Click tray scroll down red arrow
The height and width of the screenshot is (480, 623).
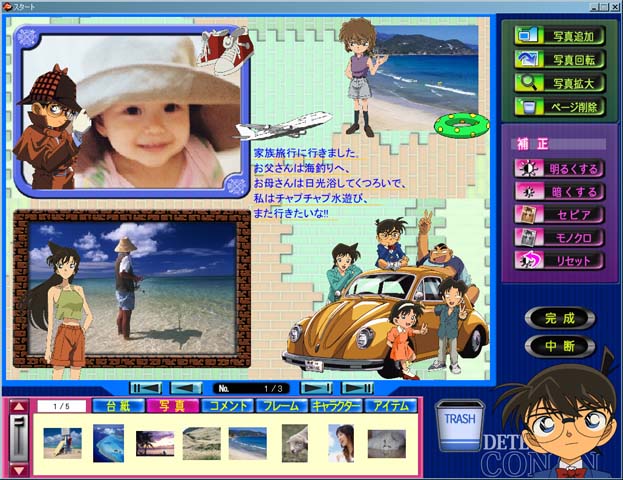point(19,470)
